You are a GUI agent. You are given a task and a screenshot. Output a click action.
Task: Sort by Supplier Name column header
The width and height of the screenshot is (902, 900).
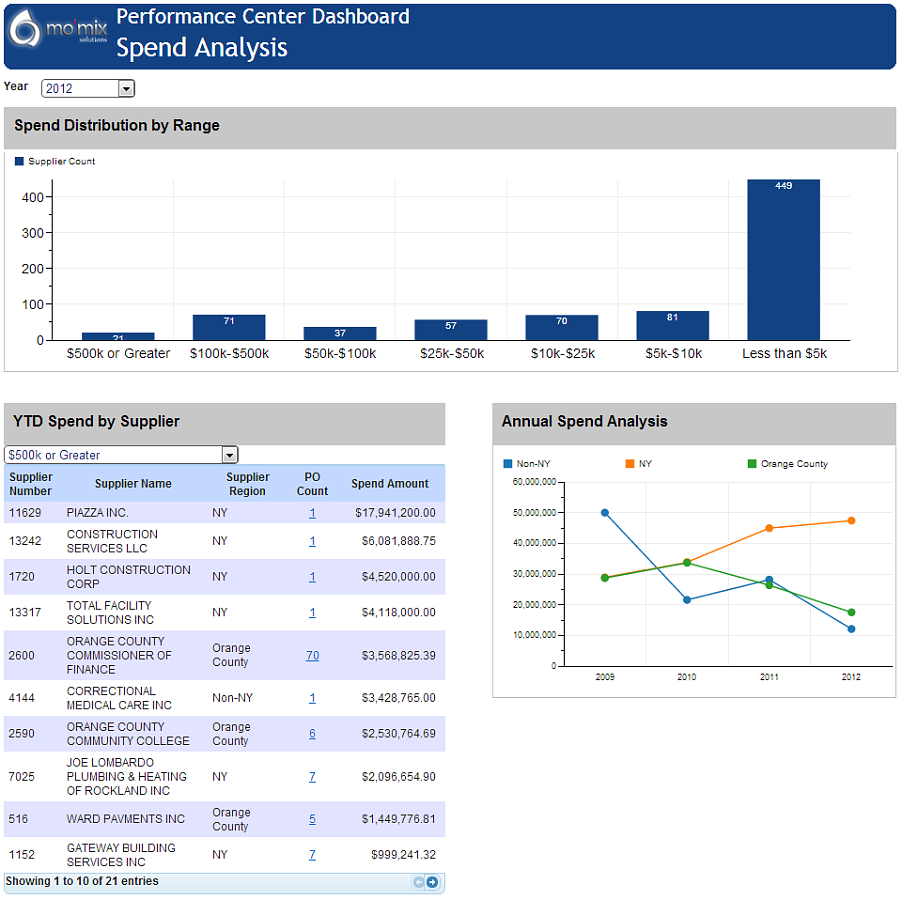[x=133, y=484]
